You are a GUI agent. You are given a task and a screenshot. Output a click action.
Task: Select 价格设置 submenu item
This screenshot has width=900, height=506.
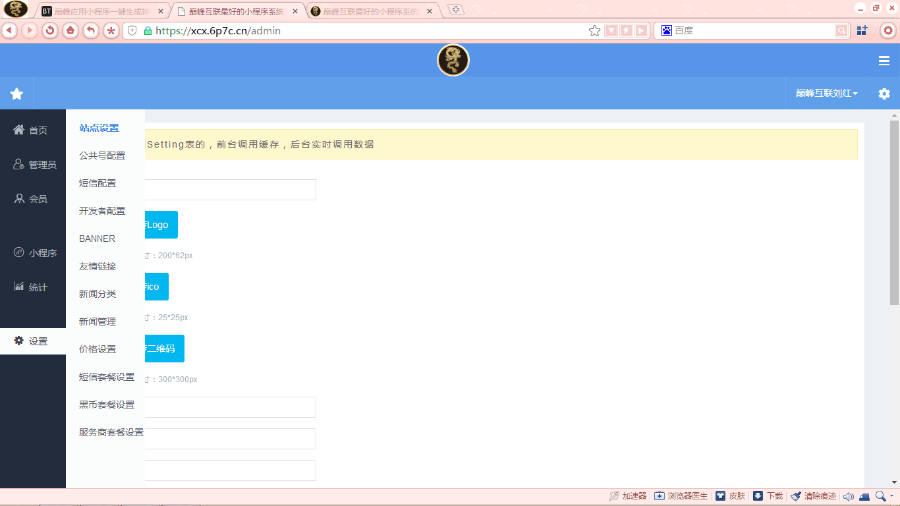point(98,349)
